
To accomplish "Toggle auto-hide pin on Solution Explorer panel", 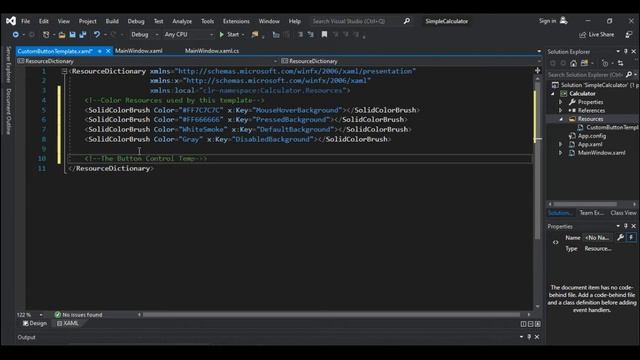I will [626, 51].
